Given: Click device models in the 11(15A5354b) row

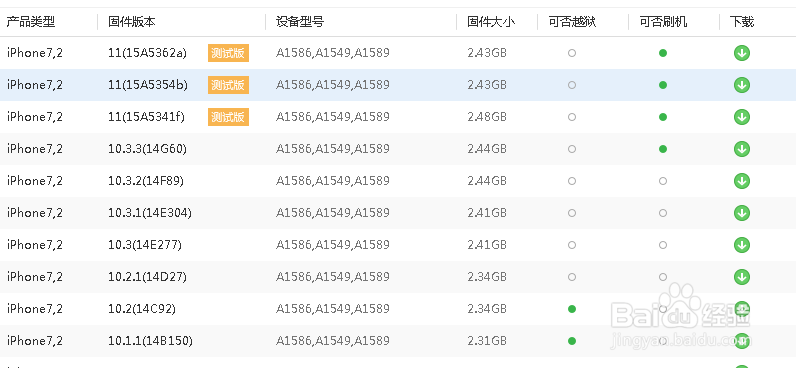Looking at the screenshot, I should [333, 85].
